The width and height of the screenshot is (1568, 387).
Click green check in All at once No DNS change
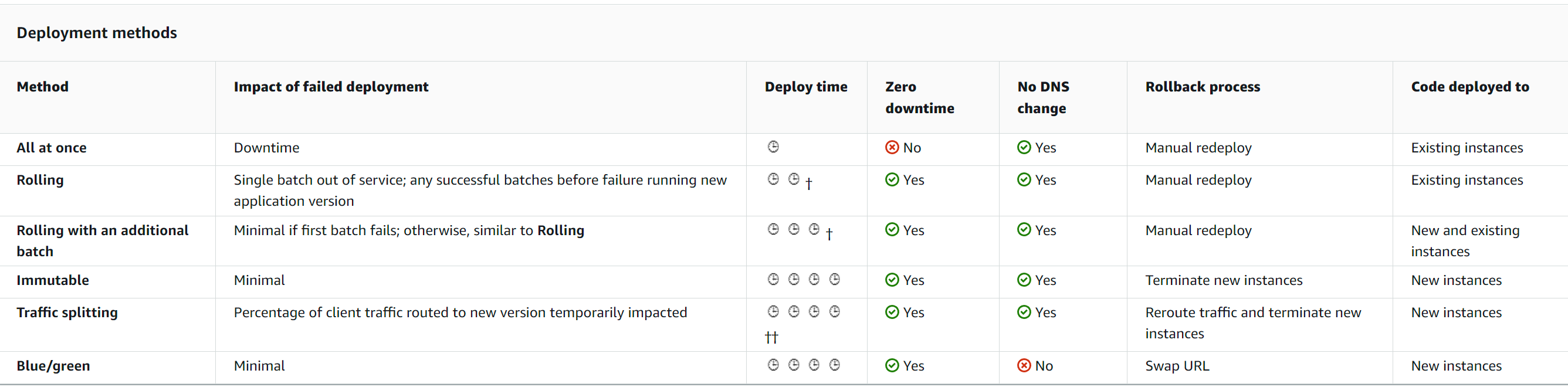(x=1024, y=147)
